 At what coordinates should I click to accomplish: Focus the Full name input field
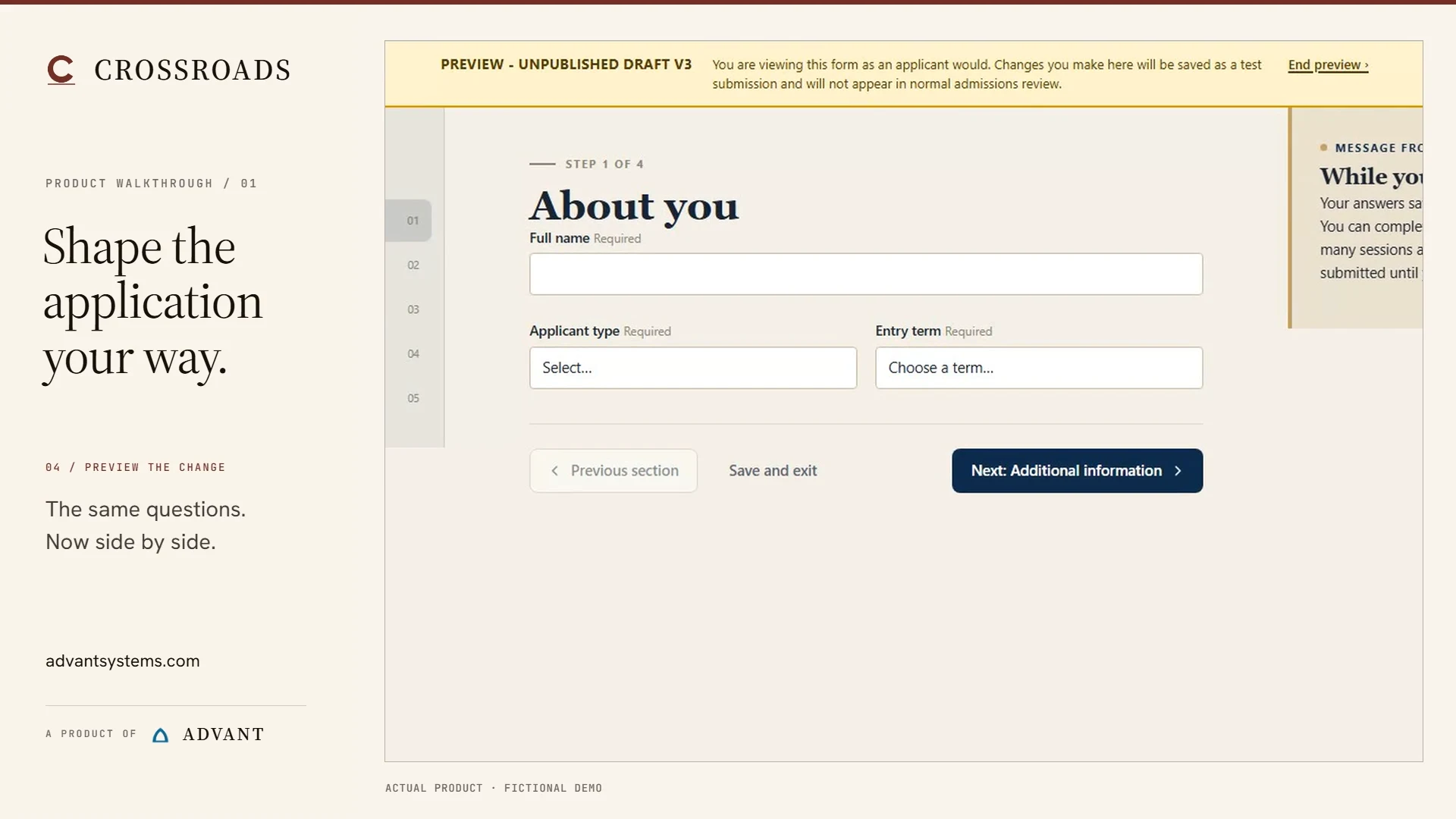[x=866, y=274]
